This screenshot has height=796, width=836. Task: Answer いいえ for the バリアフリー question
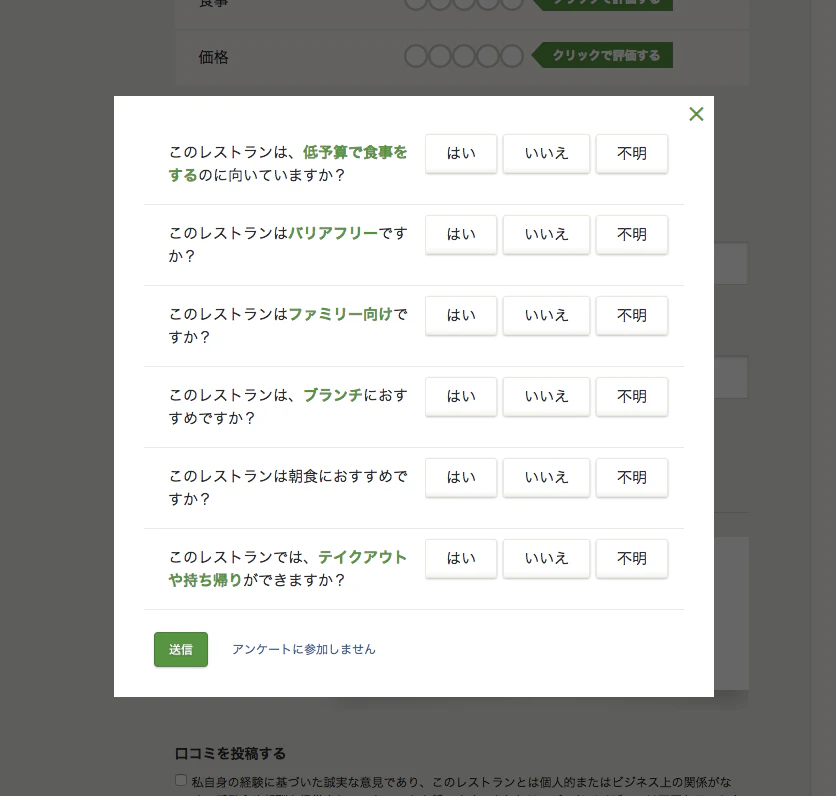tap(546, 235)
